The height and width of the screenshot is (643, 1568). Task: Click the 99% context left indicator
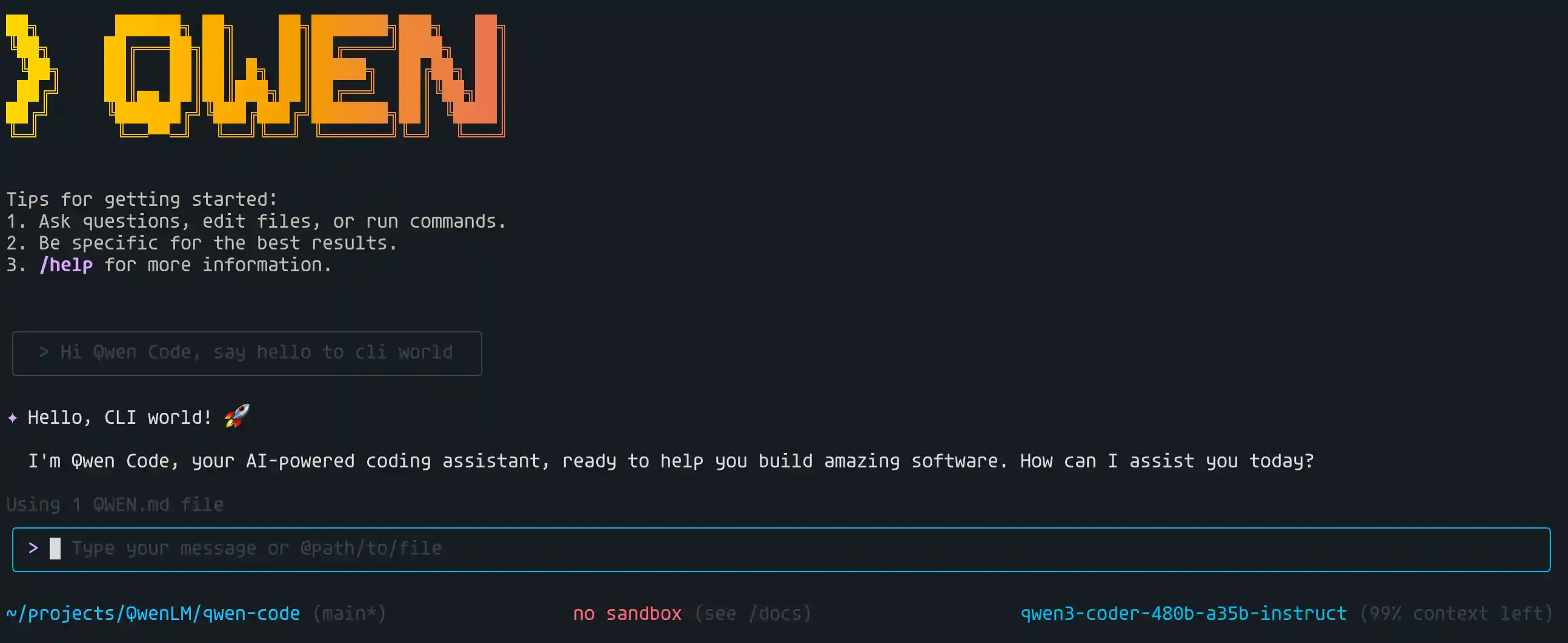coord(1455,613)
